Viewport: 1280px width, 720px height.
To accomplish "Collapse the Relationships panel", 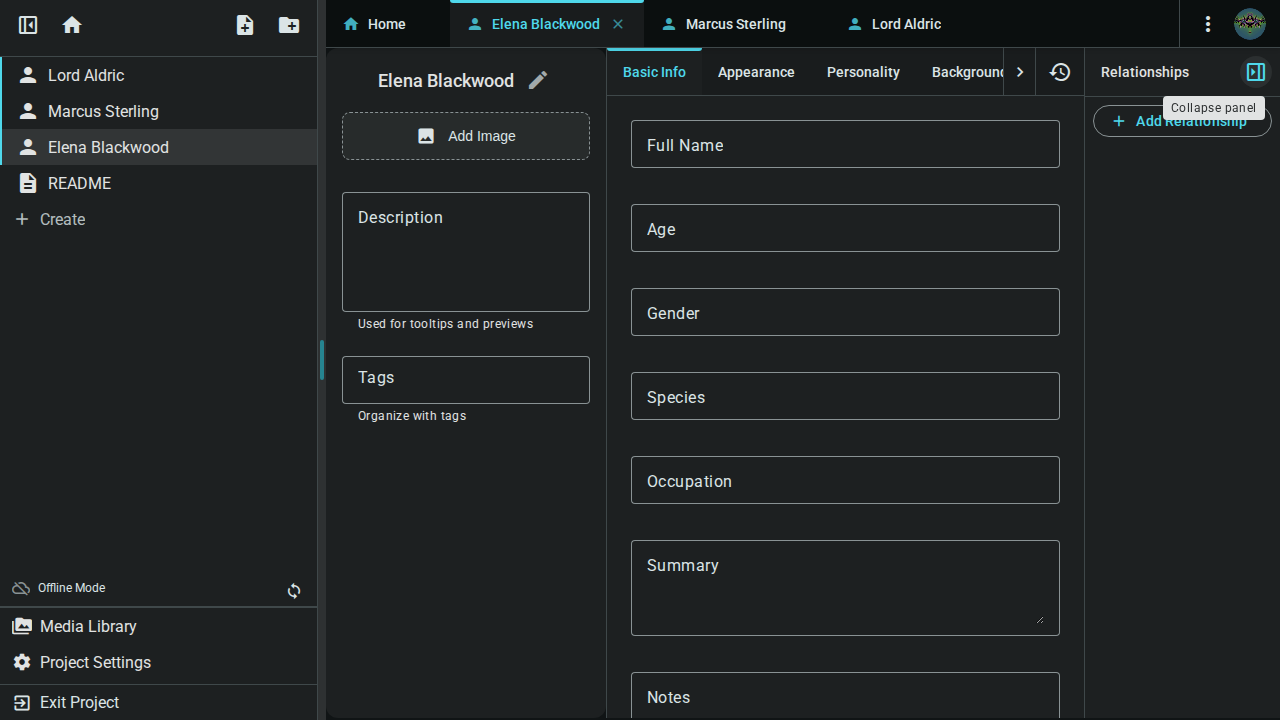I will [1255, 71].
